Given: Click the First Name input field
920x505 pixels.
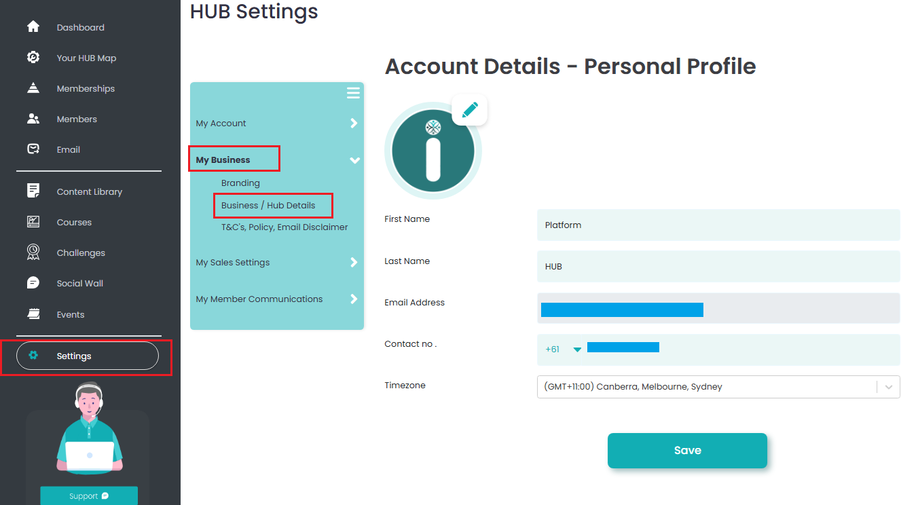Looking at the screenshot, I should click(x=718, y=225).
